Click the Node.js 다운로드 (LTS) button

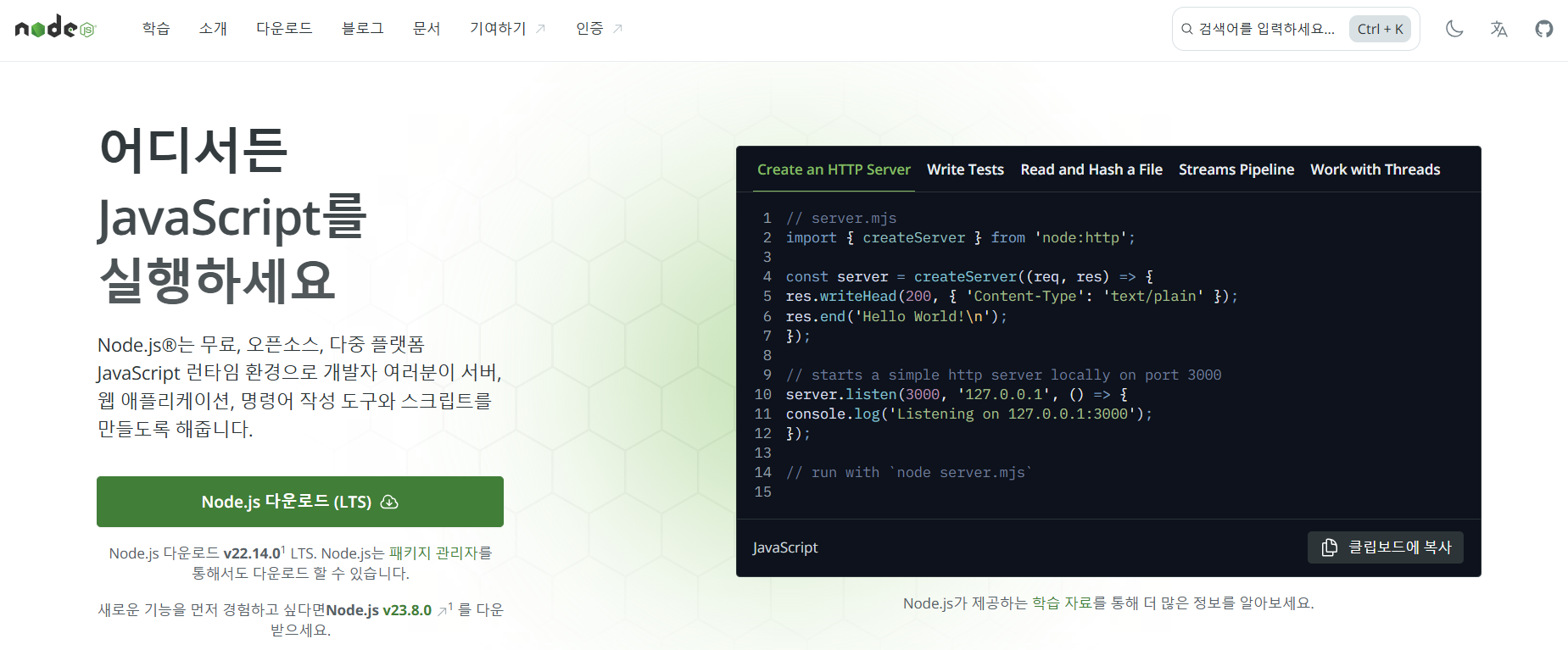300,502
